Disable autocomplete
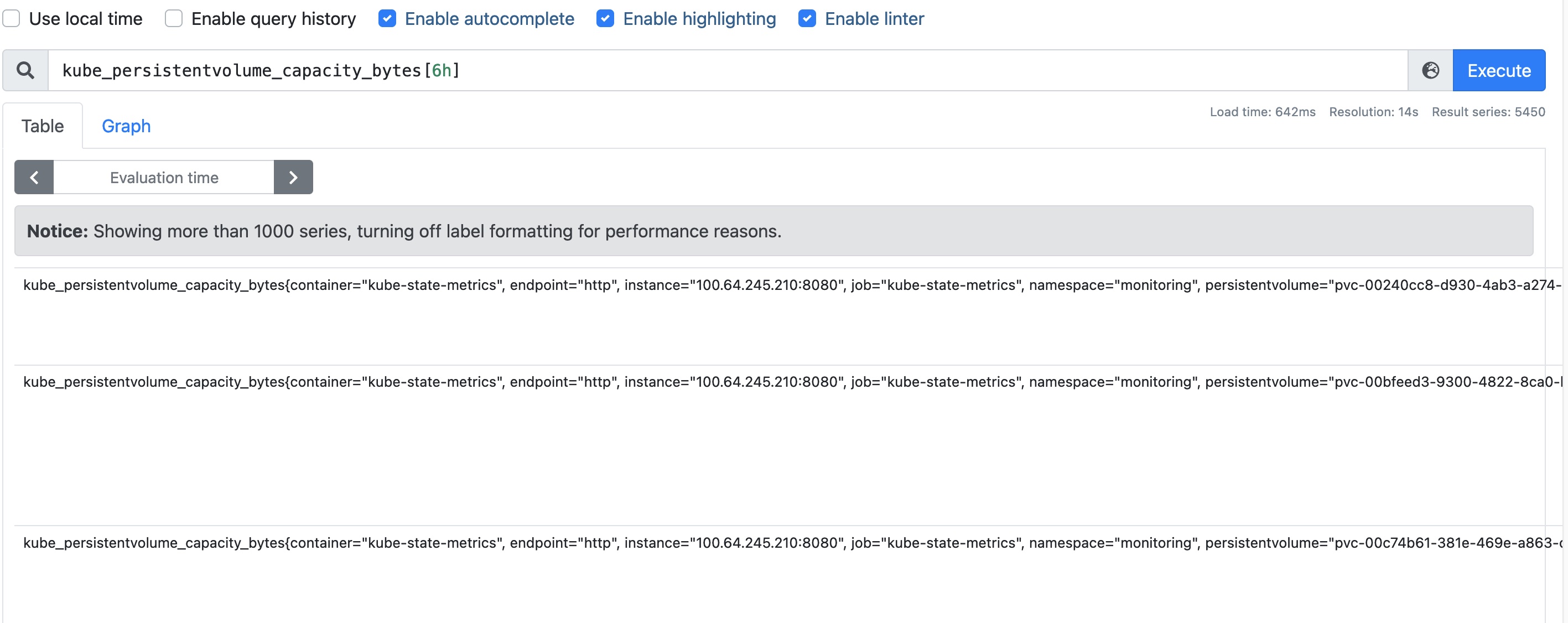 coord(387,19)
